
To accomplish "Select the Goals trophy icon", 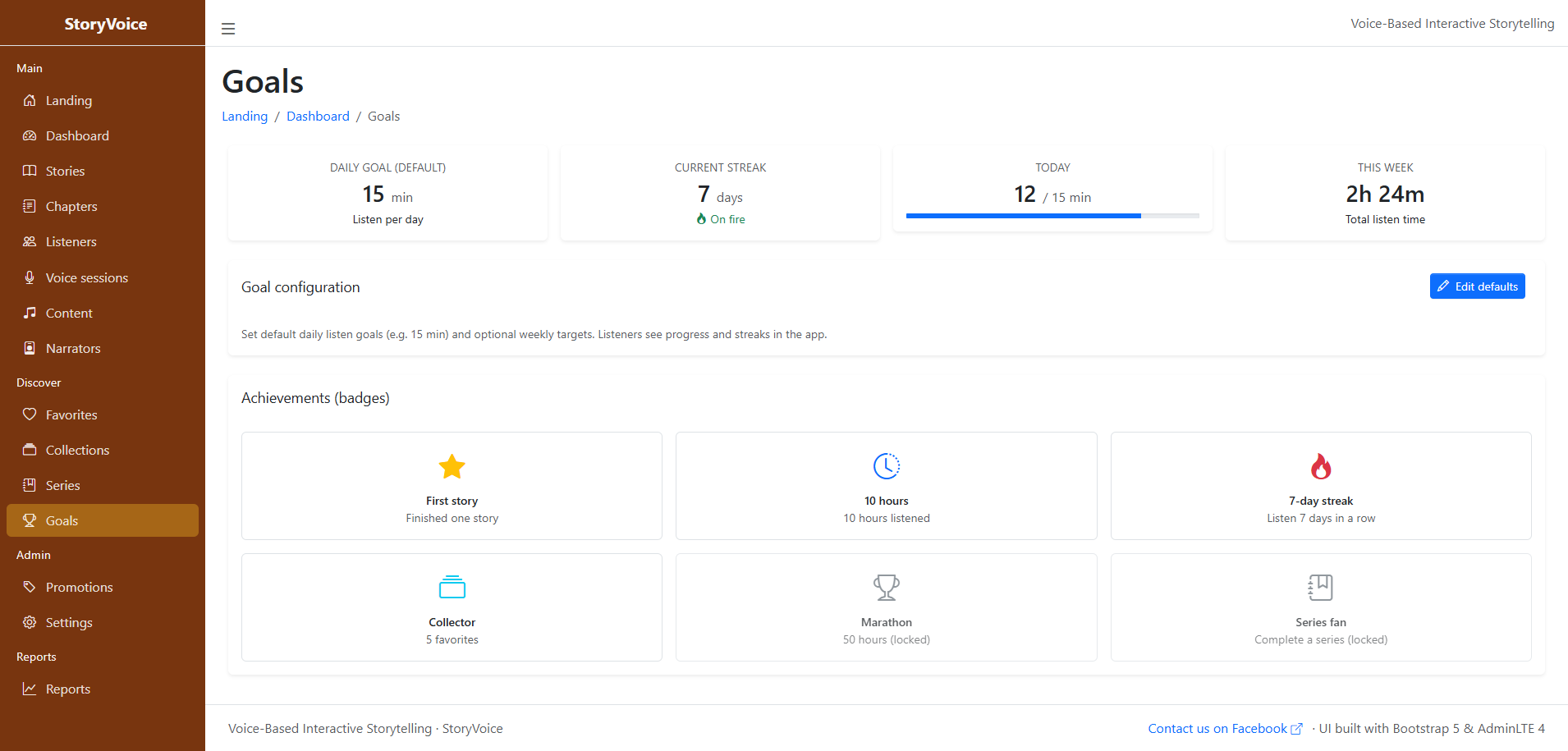I will [30, 520].
